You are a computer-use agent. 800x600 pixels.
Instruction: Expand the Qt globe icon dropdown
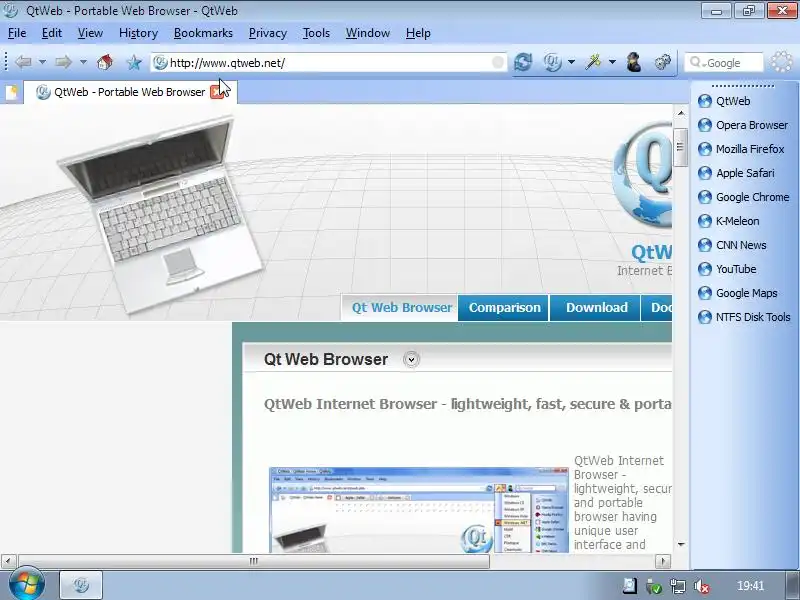[571, 62]
